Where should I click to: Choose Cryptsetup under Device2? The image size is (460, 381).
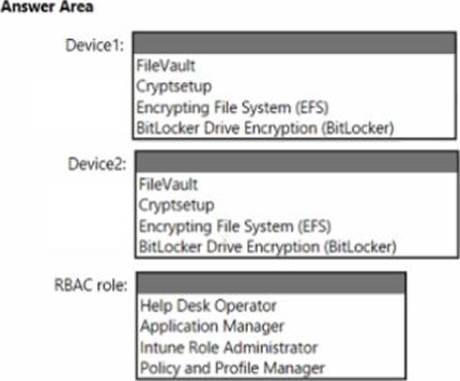[176, 205]
